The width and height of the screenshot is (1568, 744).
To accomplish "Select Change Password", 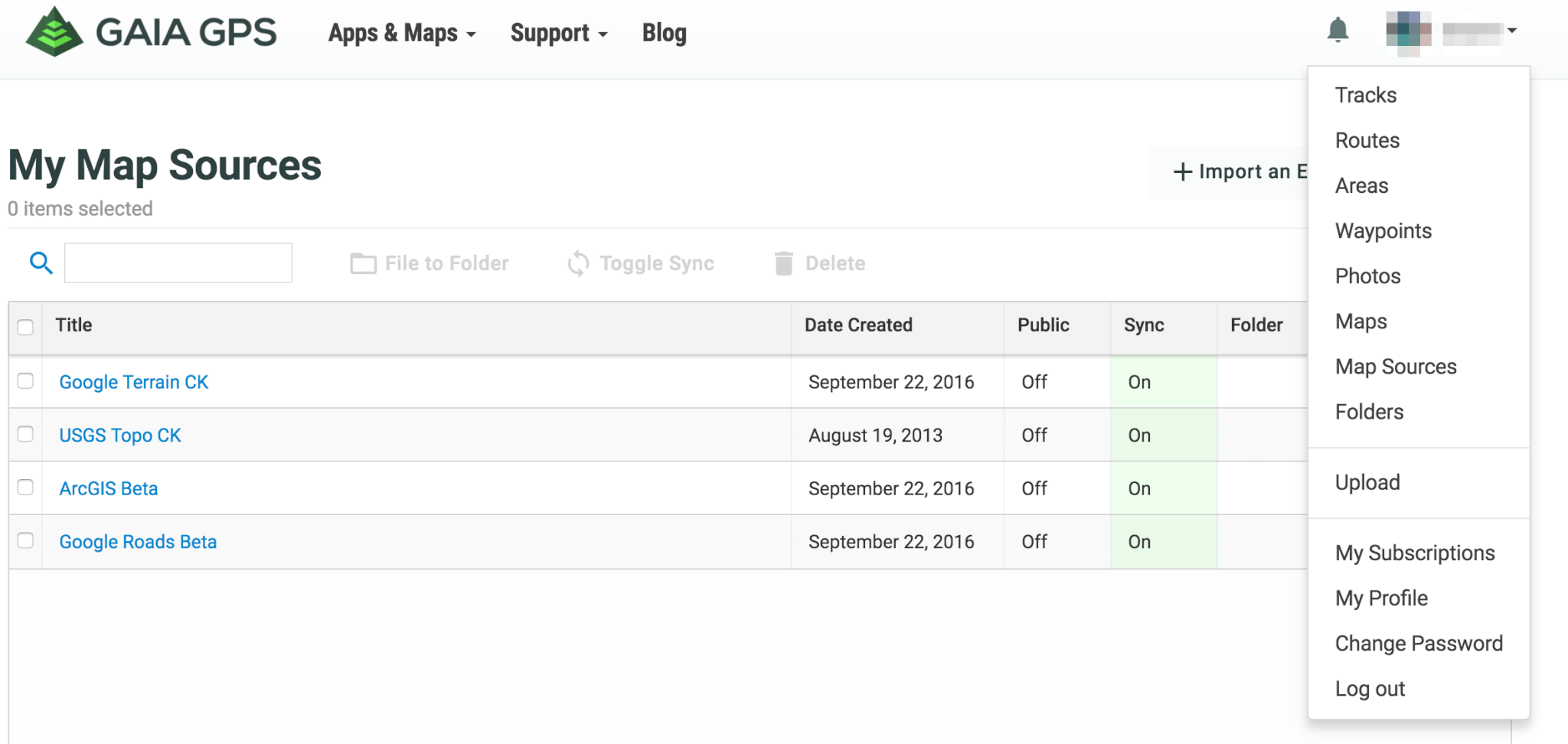I will (1419, 643).
